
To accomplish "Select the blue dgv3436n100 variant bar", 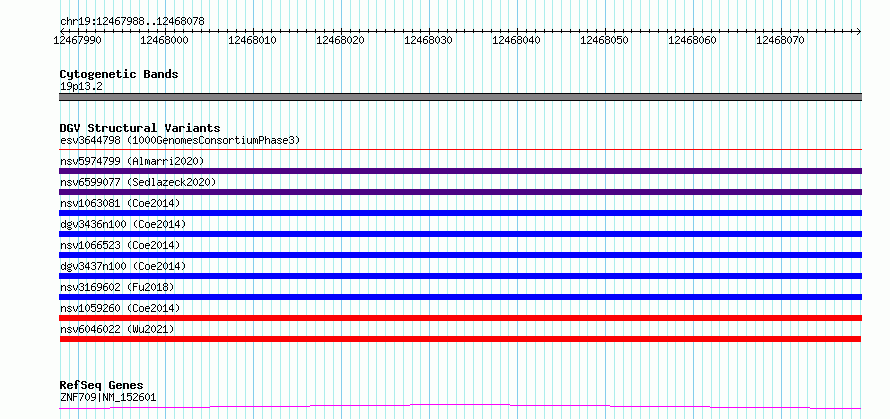I will pos(460,234).
